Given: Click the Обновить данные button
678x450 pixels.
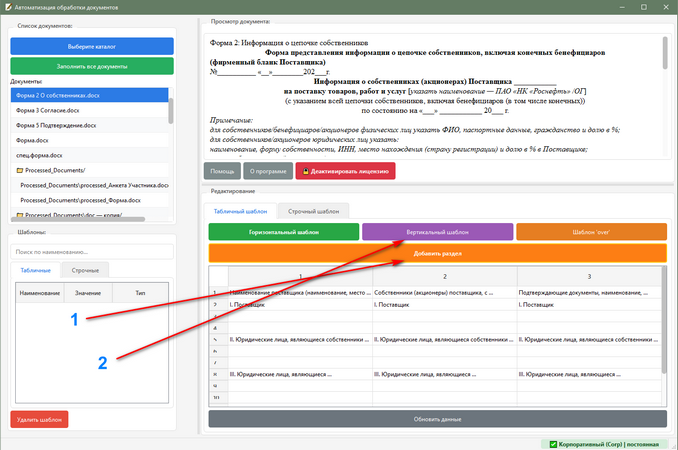Looking at the screenshot, I should click(438, 419).
